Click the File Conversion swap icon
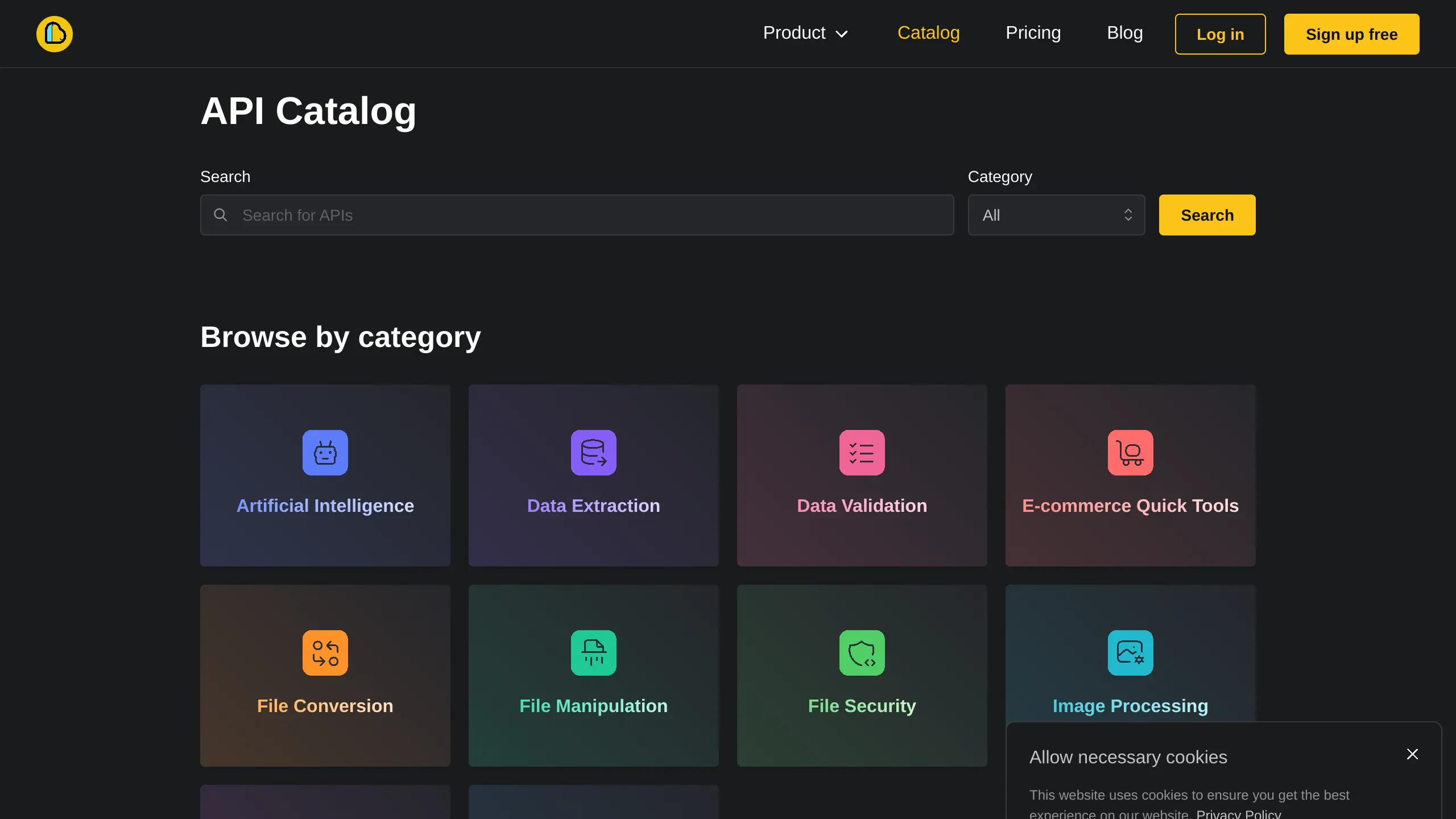 click(x=325, y=653)
